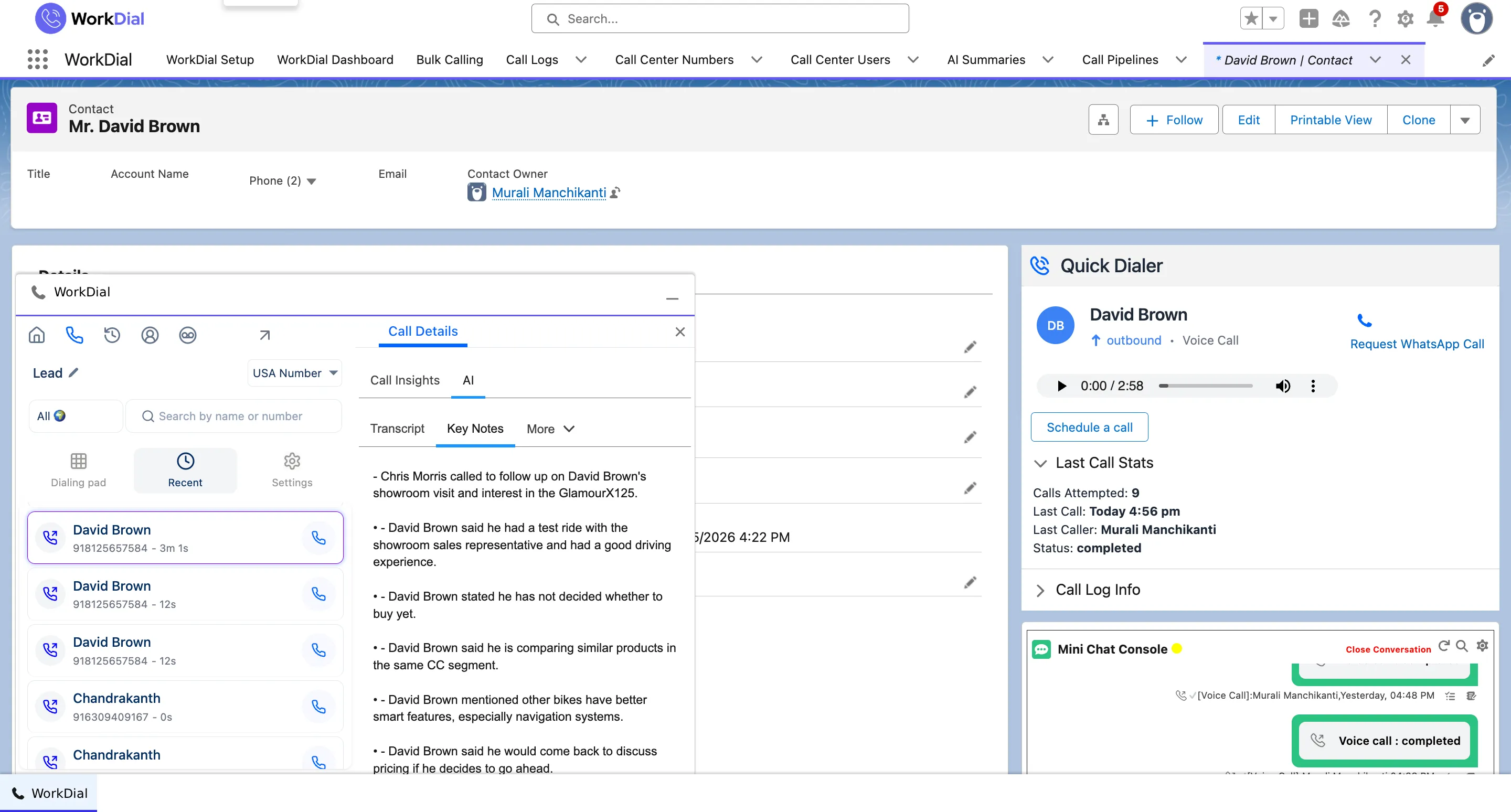Open the user profile avatar
The height and width of the screenshot is (812, 1511).
[1476, 19]
